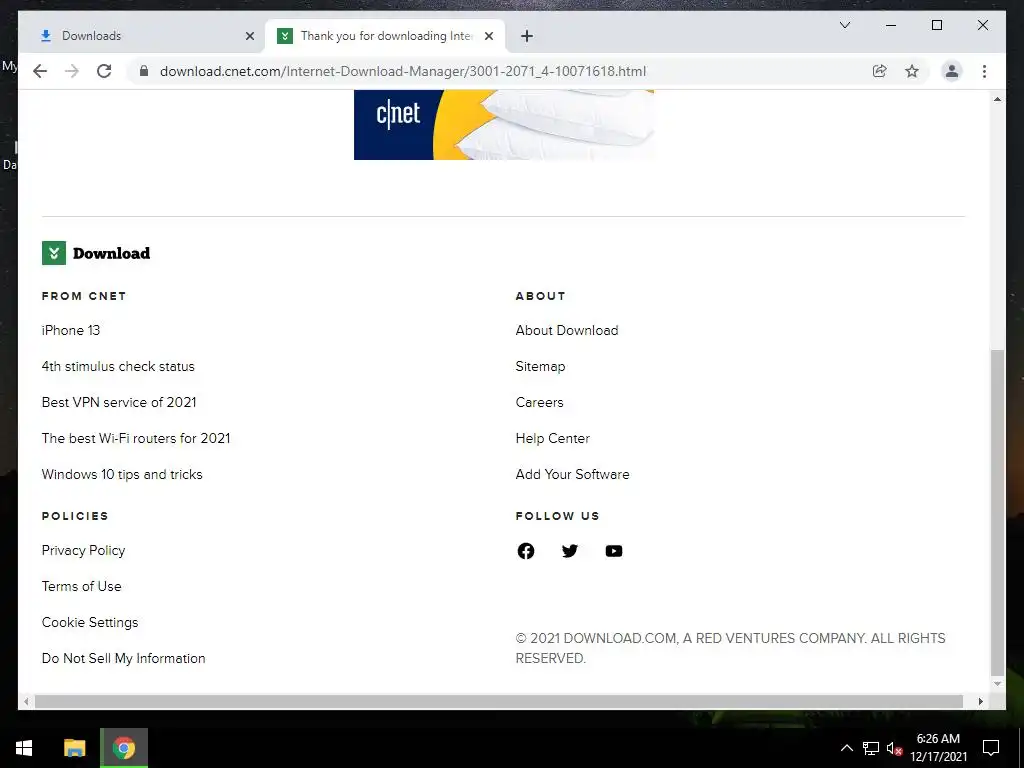
Task: Open the network status tray icon
Action: point(871,748)
